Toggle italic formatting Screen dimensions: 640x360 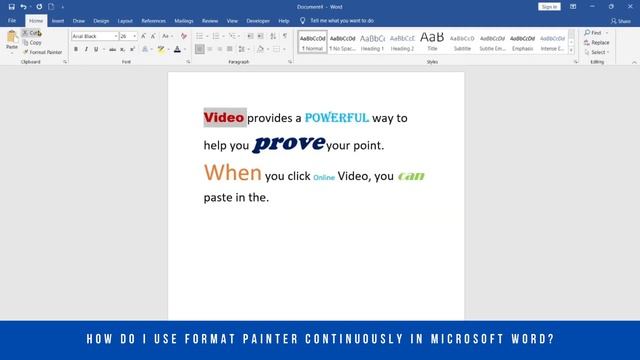point(86,49)
